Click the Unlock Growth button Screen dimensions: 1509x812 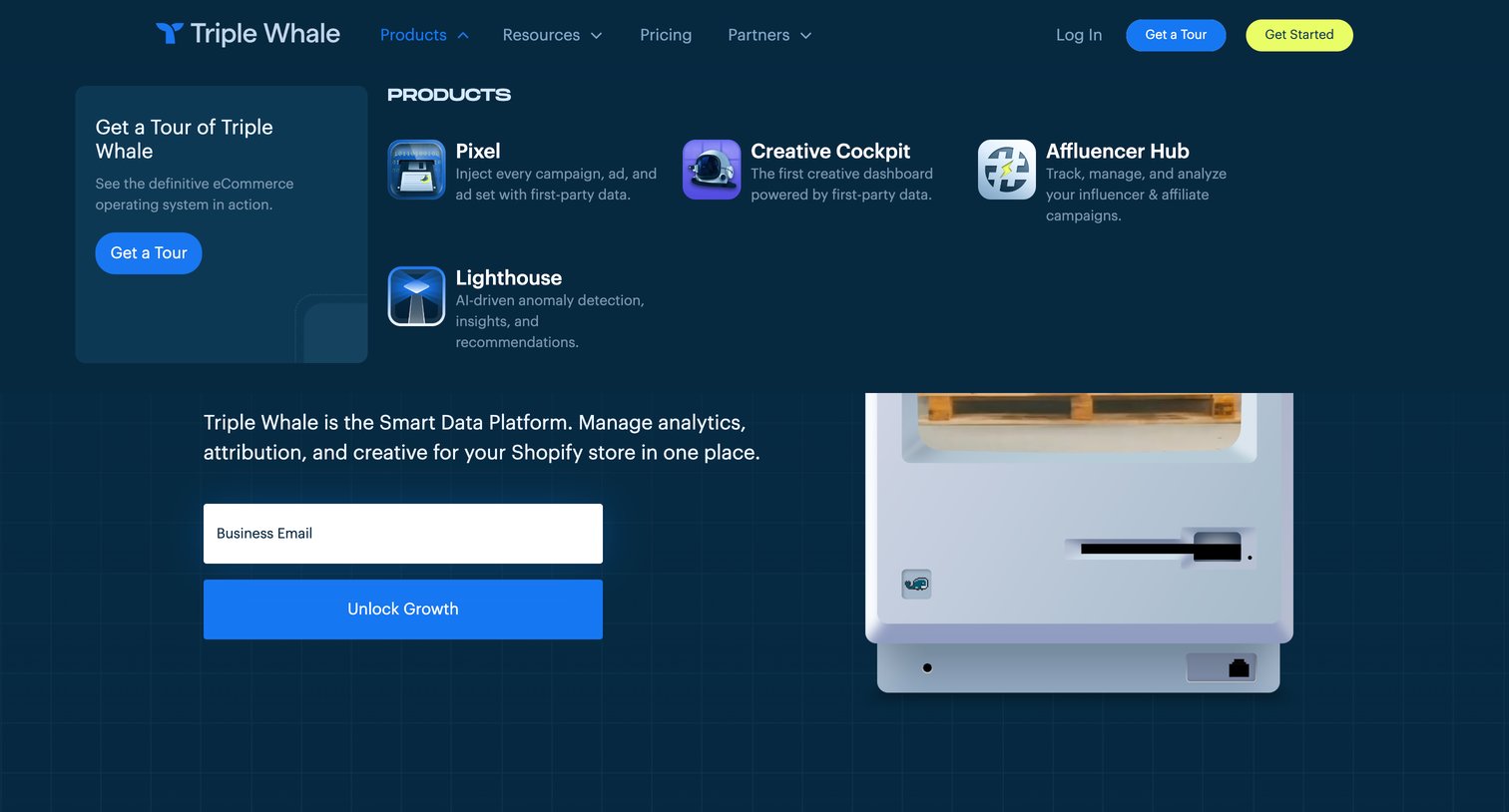point(403,609)
